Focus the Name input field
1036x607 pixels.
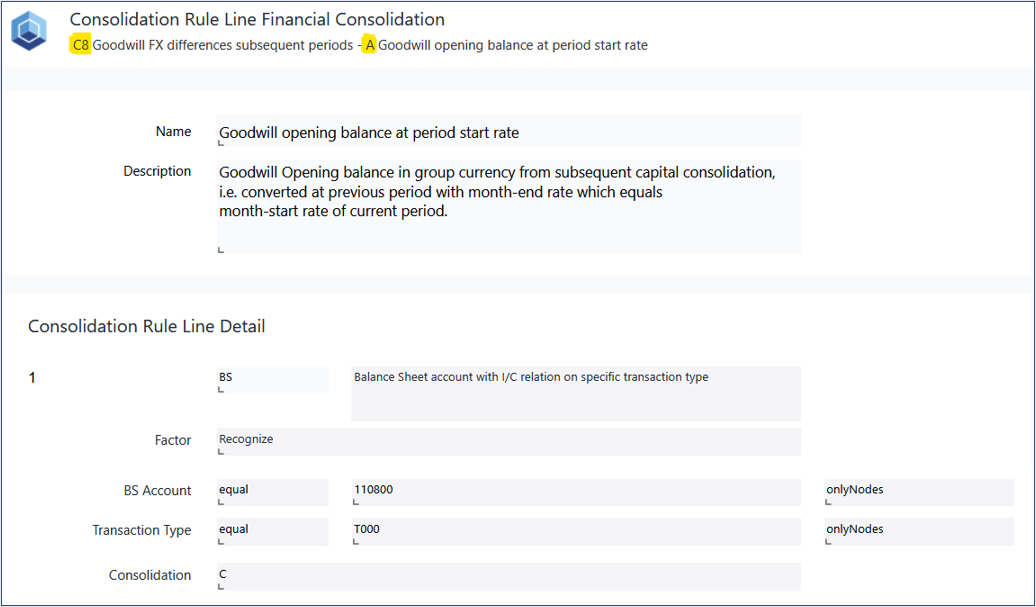(x=508, y=132)
